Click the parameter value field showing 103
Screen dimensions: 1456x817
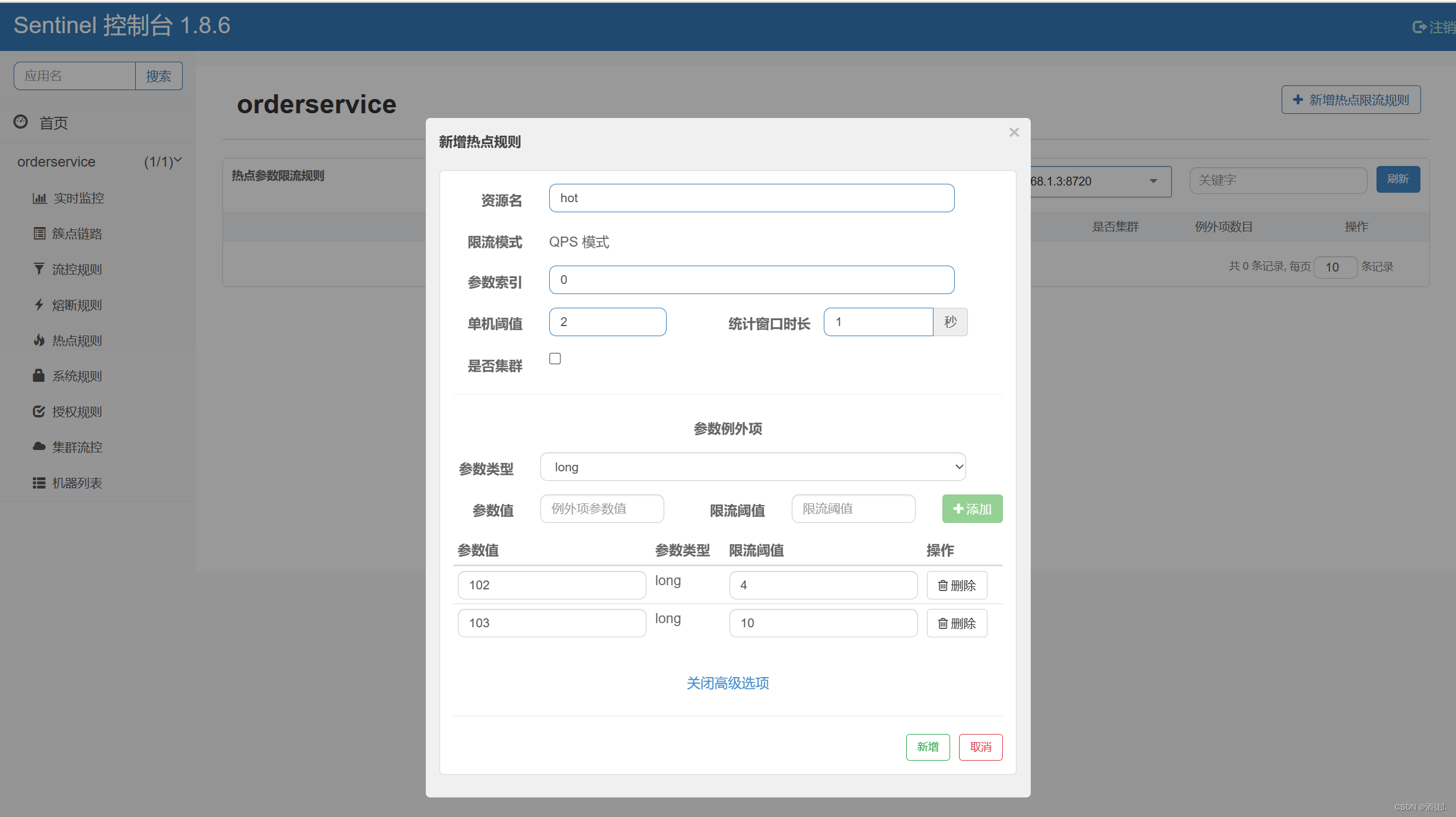click(552, 623)
